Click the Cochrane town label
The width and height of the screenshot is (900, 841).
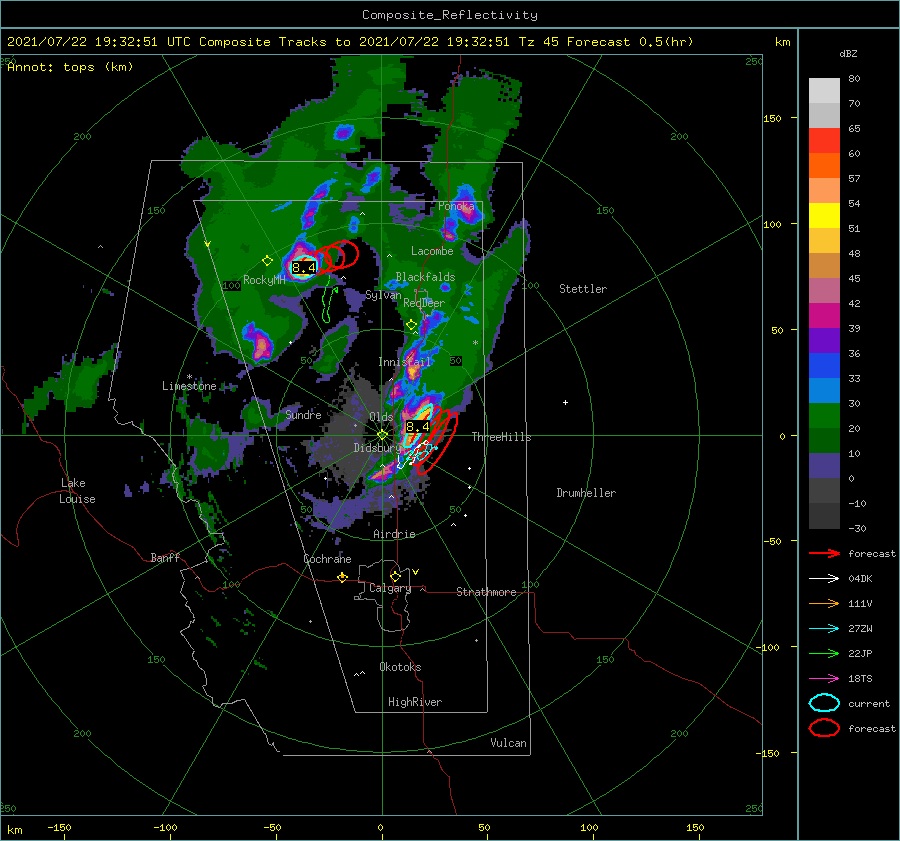point(327,559)
